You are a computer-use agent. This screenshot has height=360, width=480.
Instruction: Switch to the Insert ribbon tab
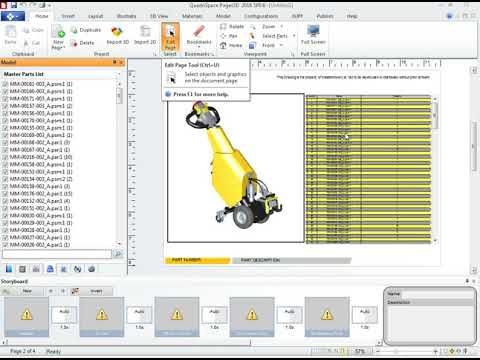(68, 16)
